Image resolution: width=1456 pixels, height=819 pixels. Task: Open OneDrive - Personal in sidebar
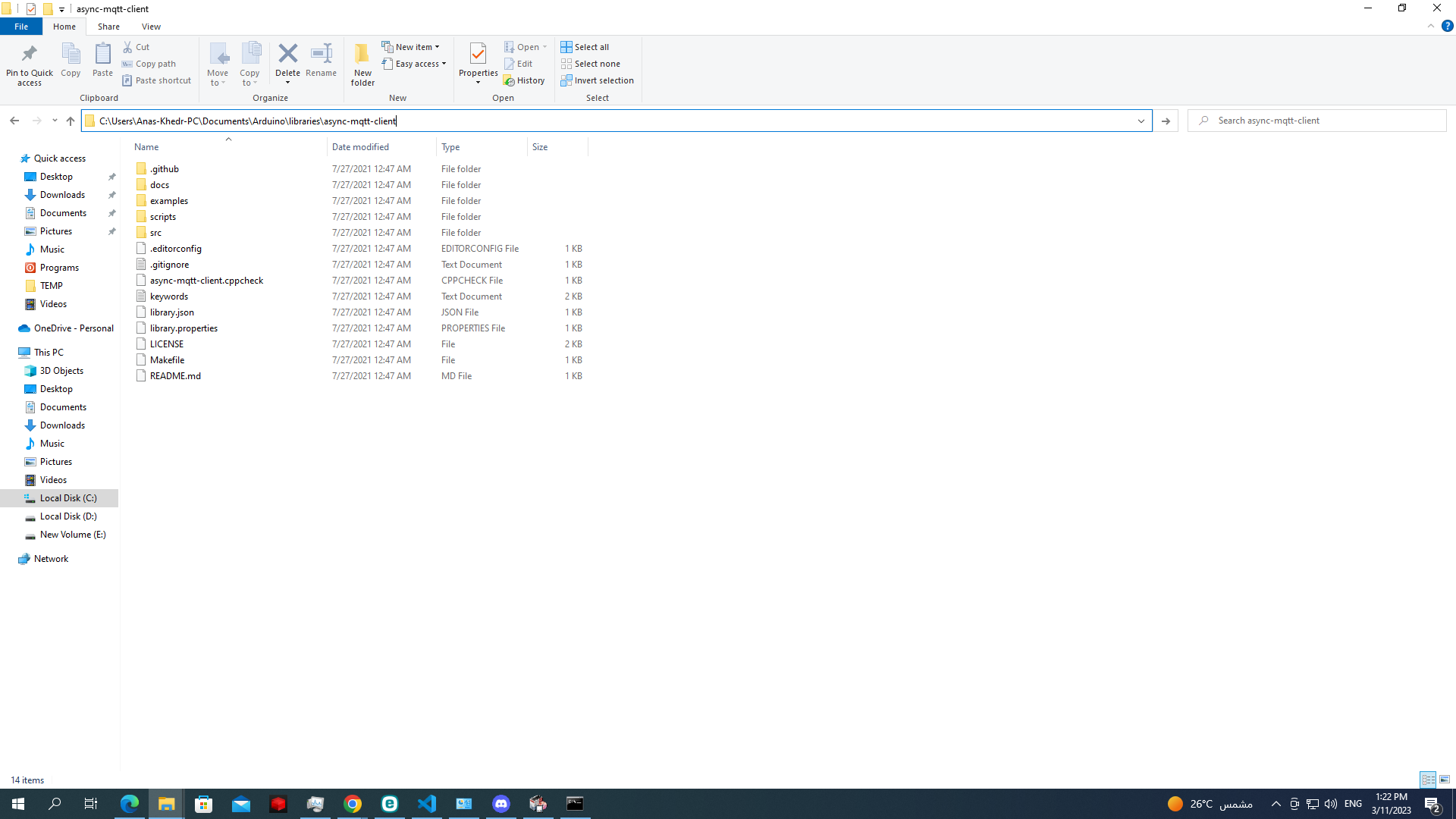tap(74, 328)
